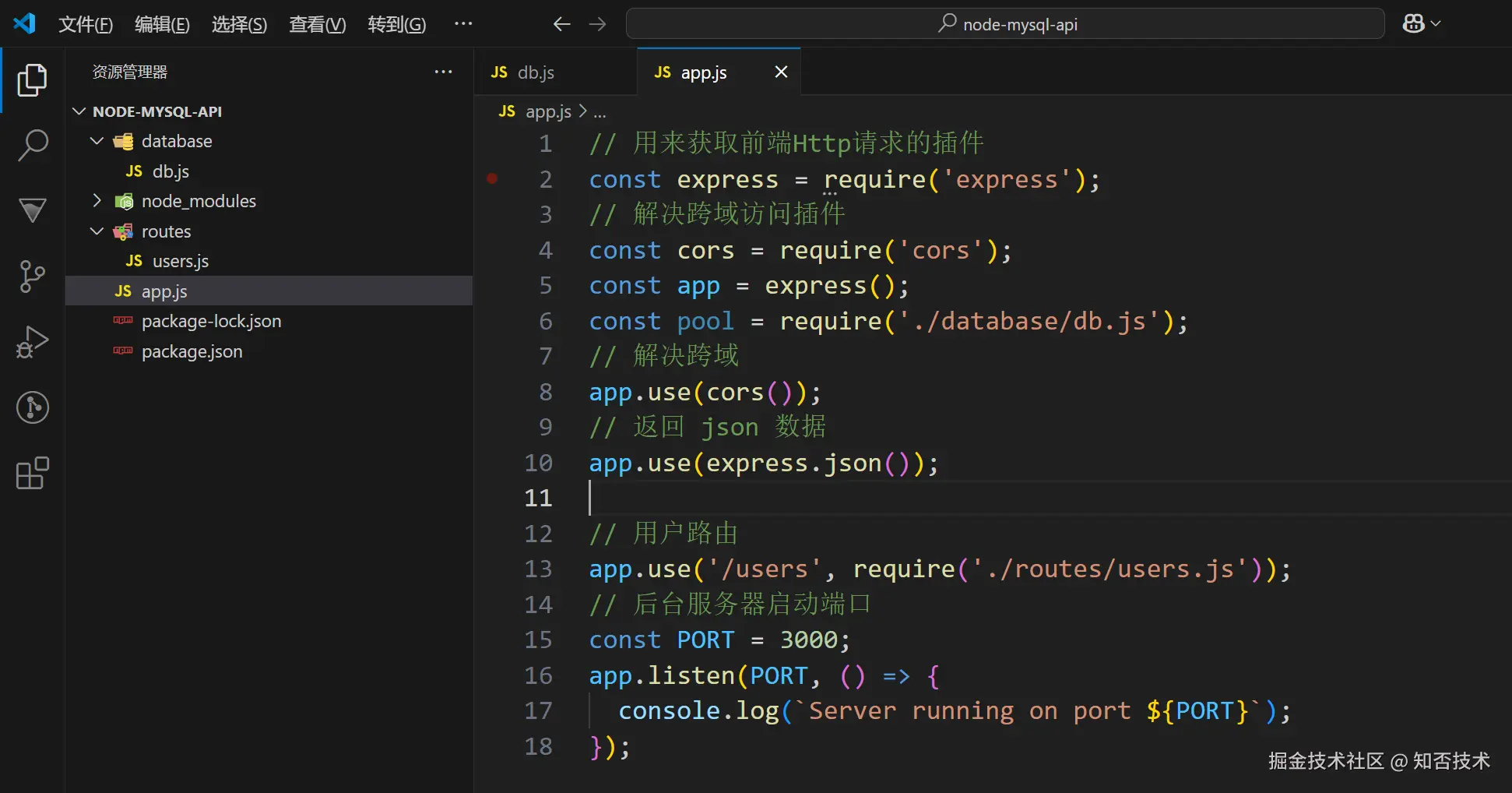Viewport: 1512px width, 793px height.
Task: Select the routes folder icon
Action: [123, 231]
